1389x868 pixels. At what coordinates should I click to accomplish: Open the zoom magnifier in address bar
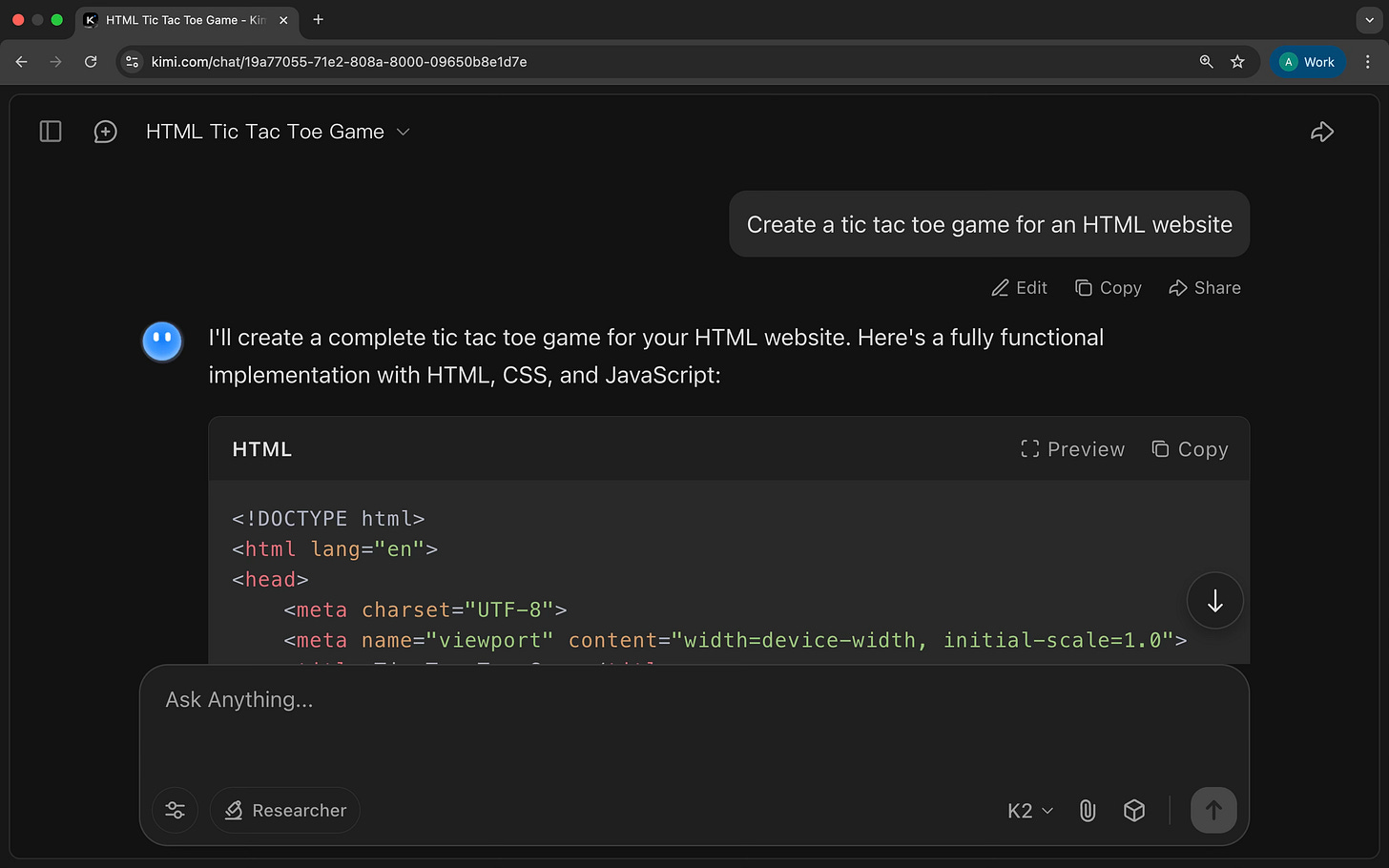click(x=1206, y=62)
